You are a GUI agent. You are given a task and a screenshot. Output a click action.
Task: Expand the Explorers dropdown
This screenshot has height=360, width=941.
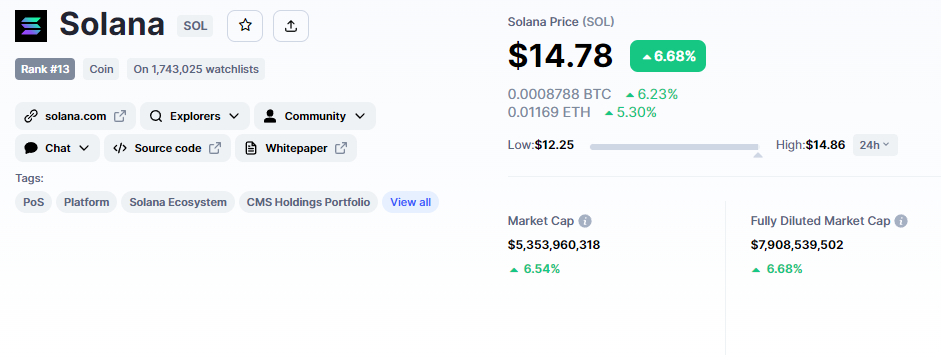(195, 116)
